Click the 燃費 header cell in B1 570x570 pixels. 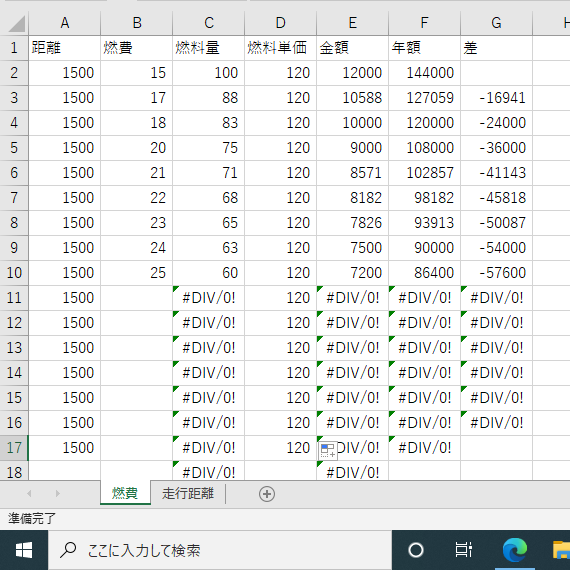click(136, 48)
